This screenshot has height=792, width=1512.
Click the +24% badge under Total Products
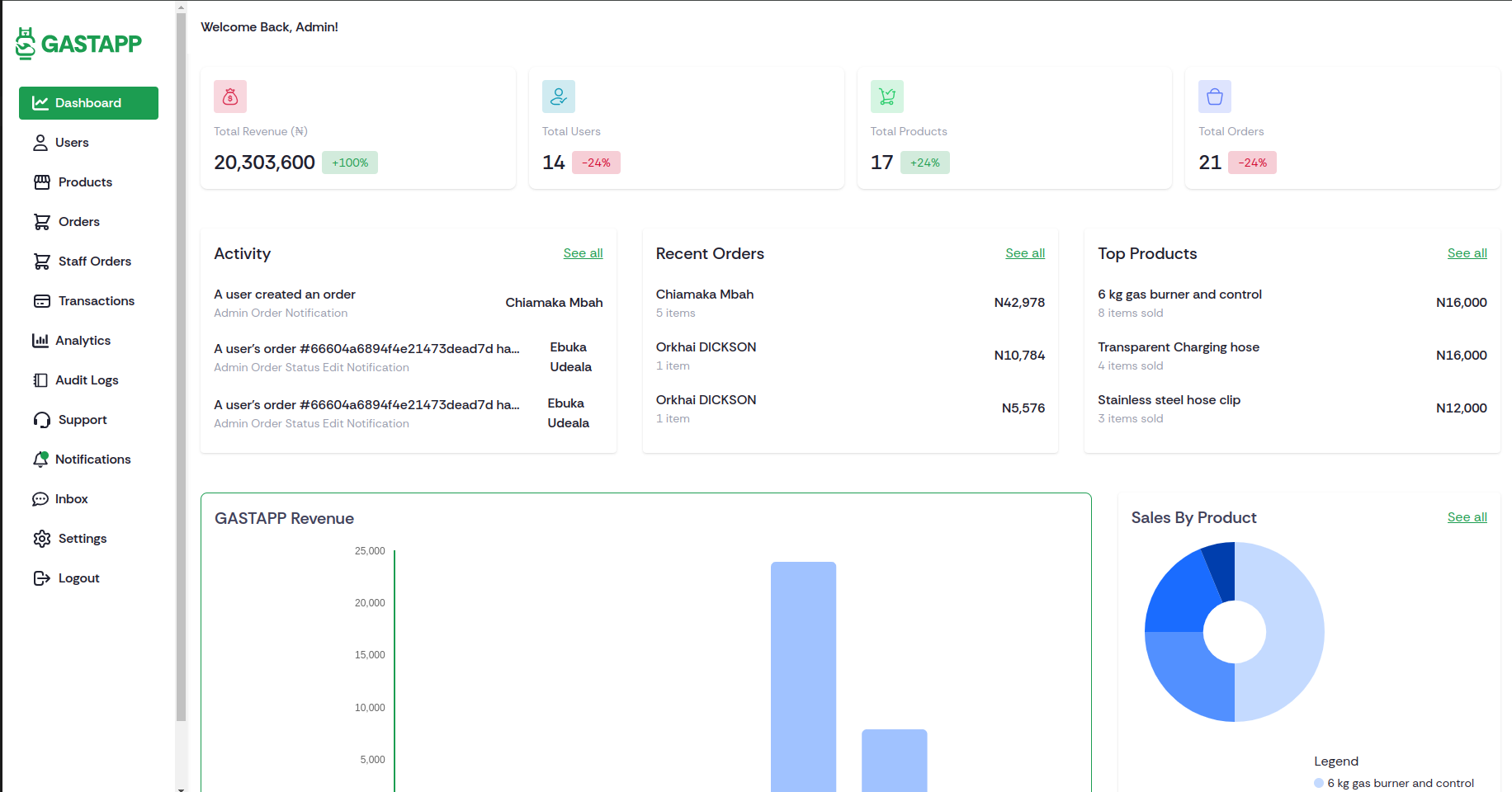[x=924, y=163]
